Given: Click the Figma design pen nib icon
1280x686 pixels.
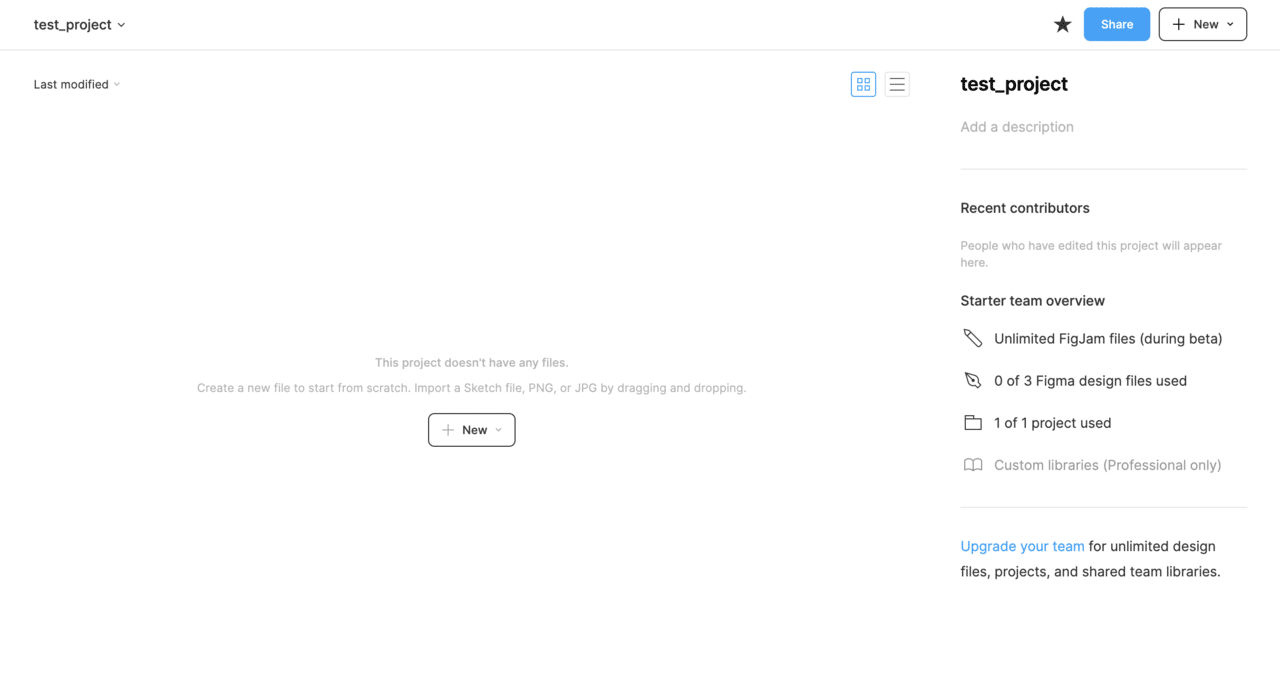Looking at the screenshot, I should click(x=972, y=381).
